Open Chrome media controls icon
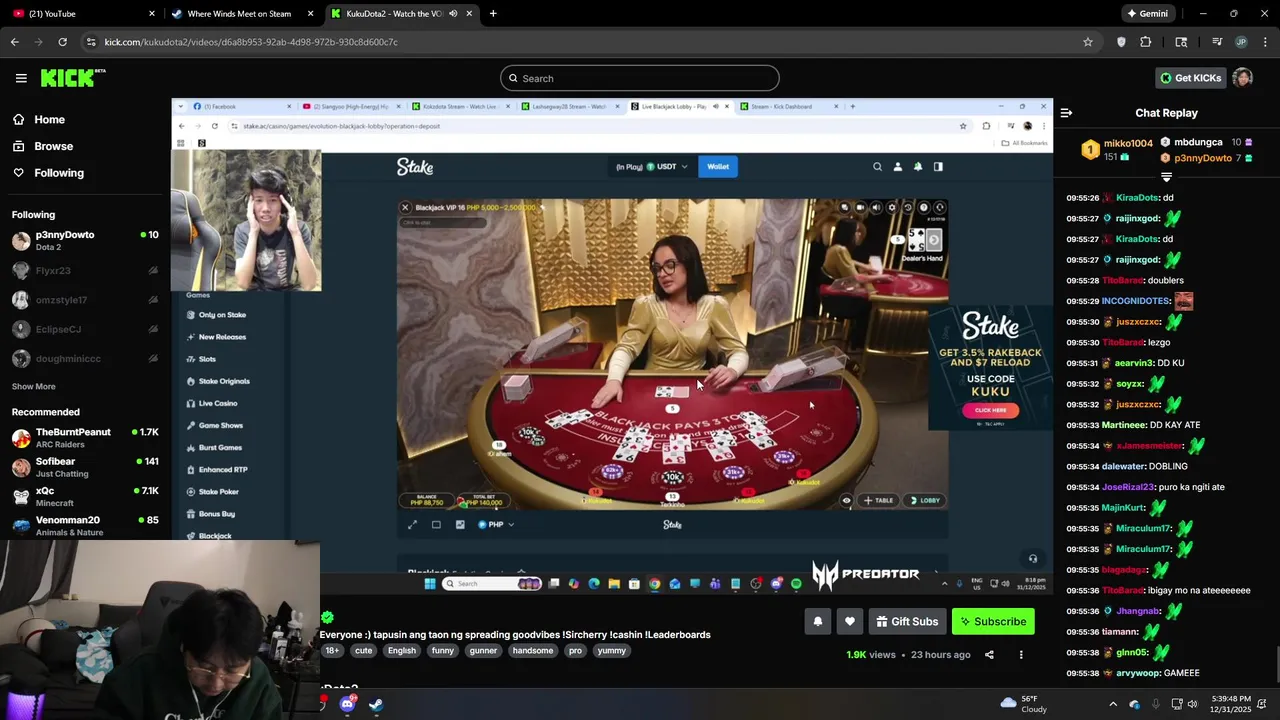Screen dimensions: 1280x720 (1217, 42)
